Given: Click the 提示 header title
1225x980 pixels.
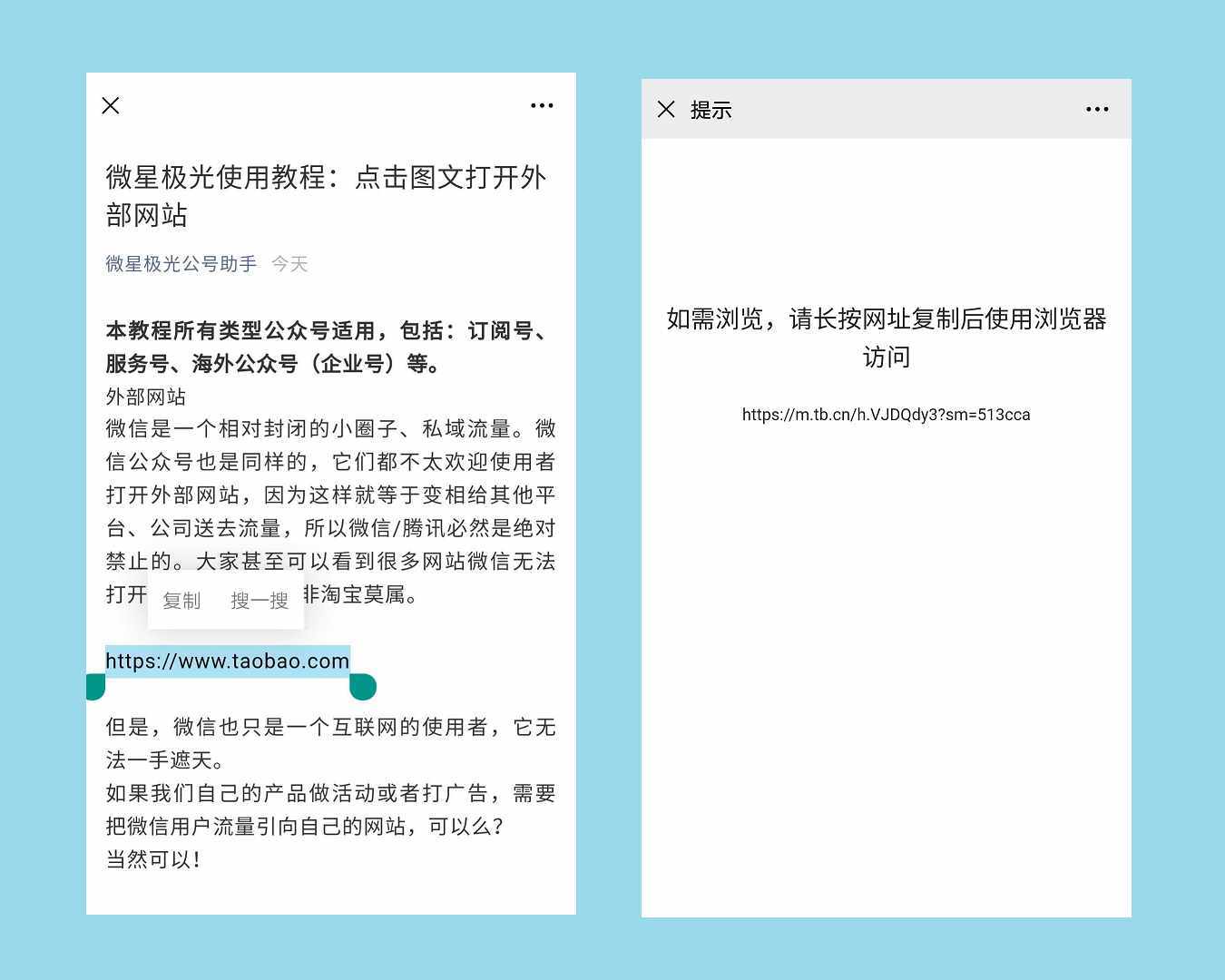Looking at the screenshot, I should (x=710, y=110).
